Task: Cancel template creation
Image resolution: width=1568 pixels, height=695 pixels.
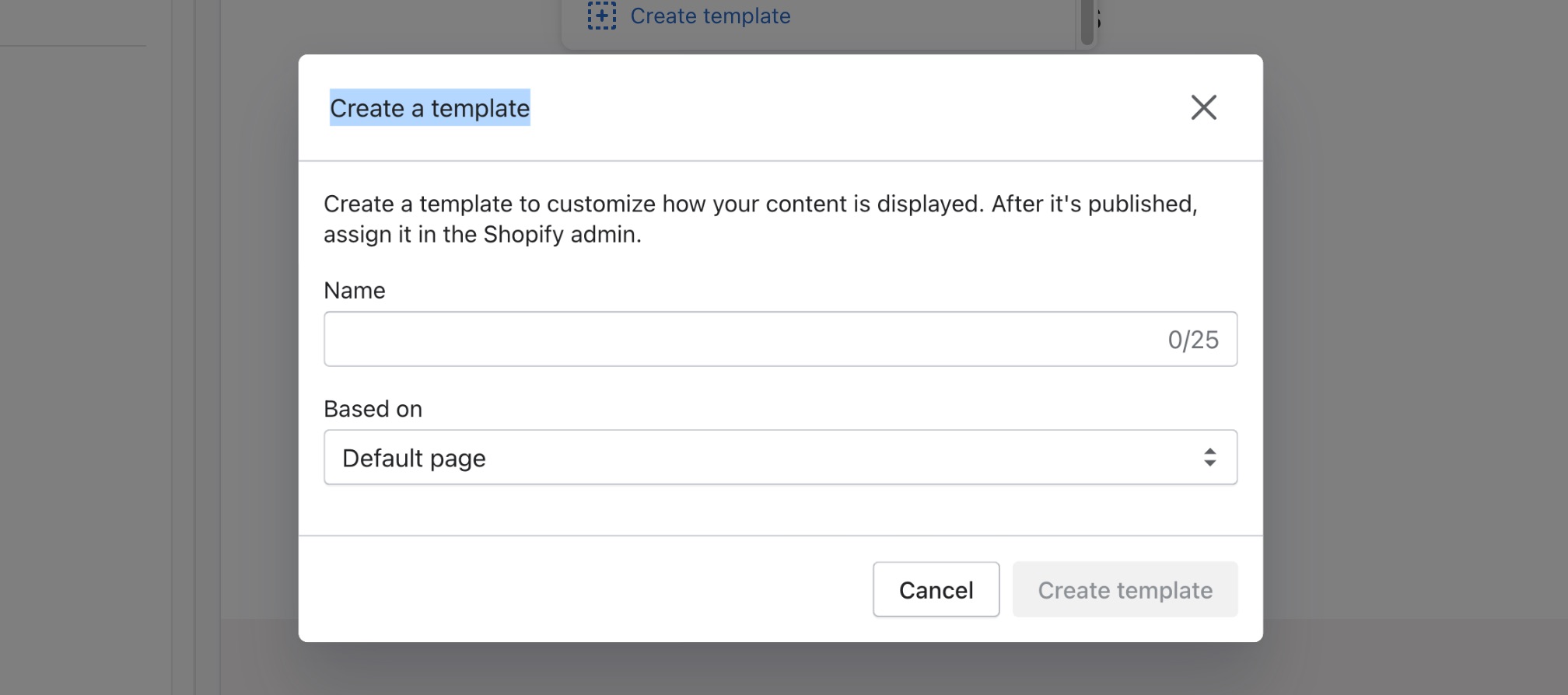Action: (936, 589)
